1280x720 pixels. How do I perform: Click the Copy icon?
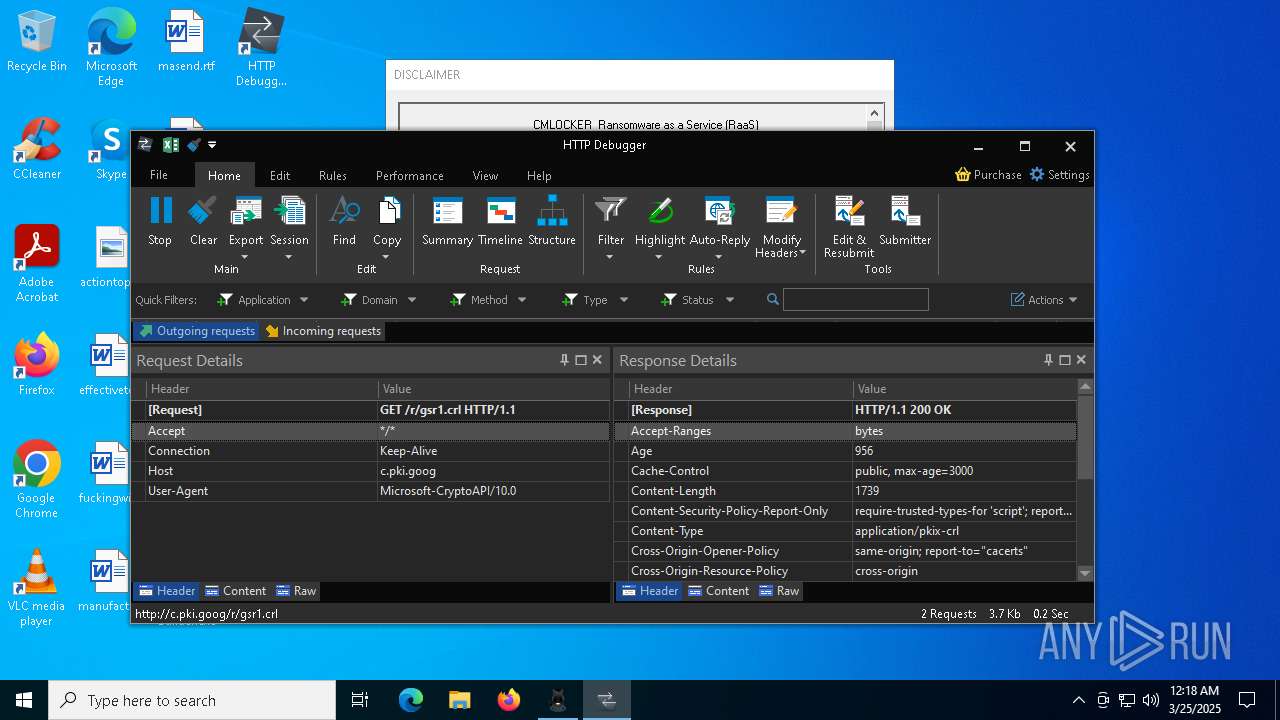tap(387, 211)
